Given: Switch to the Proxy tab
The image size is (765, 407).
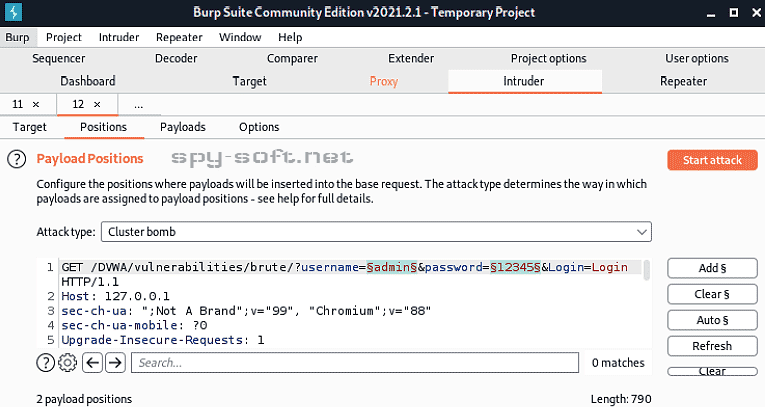Looking at the screenshot, I should (383, 81).
